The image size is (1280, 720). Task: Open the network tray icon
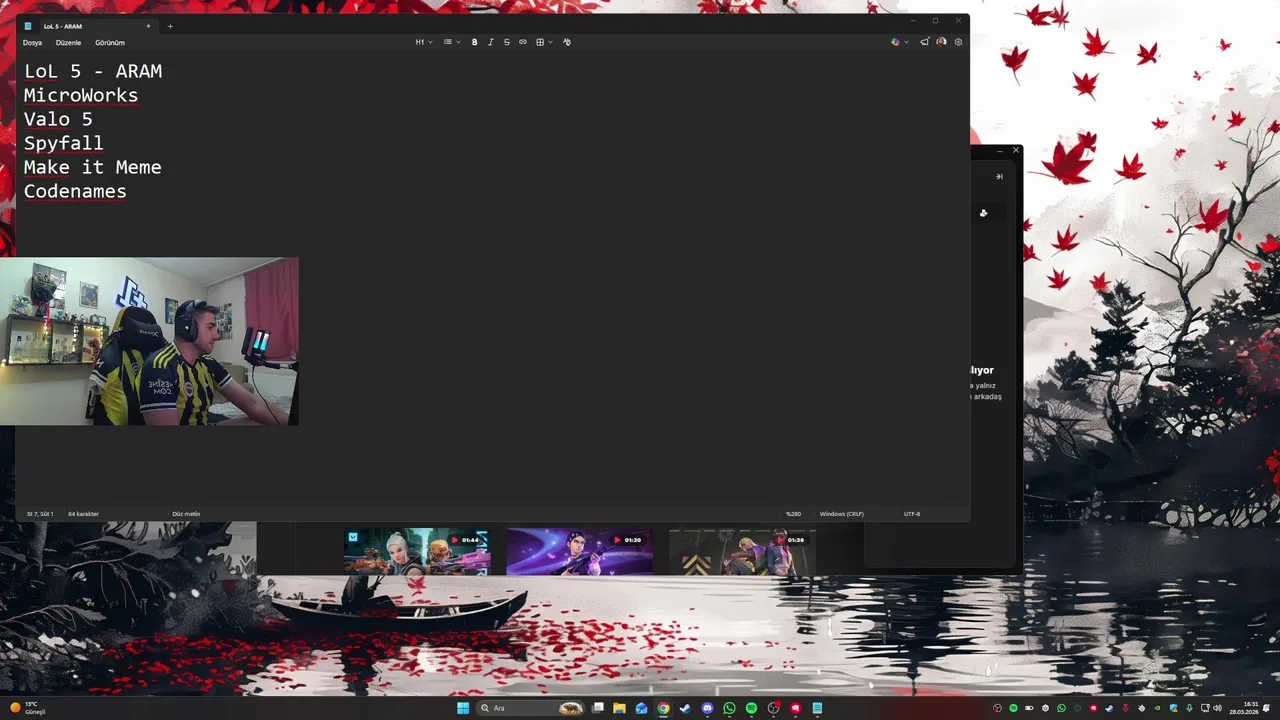[1205, 708]
